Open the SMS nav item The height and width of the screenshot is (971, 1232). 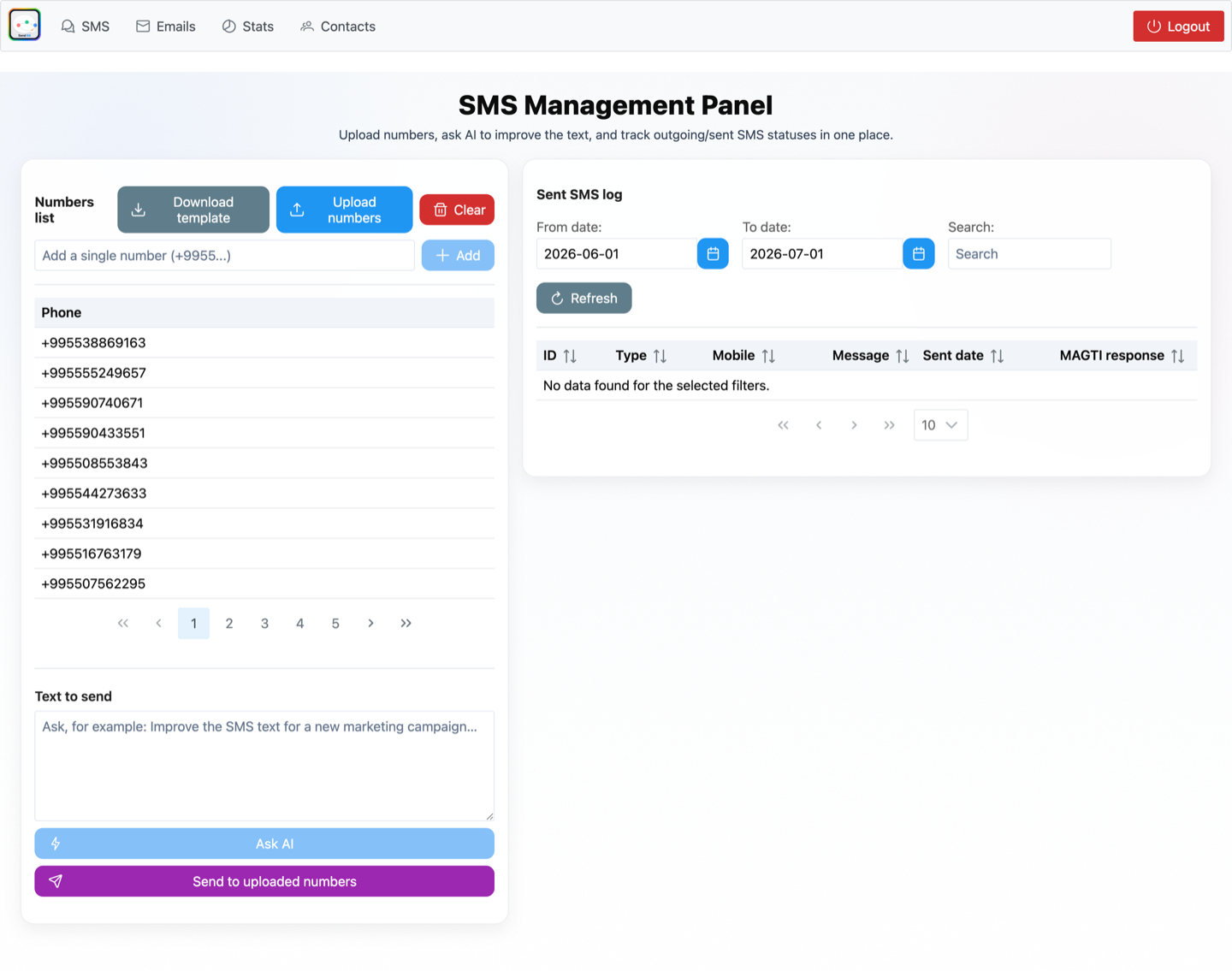(86, 27)
